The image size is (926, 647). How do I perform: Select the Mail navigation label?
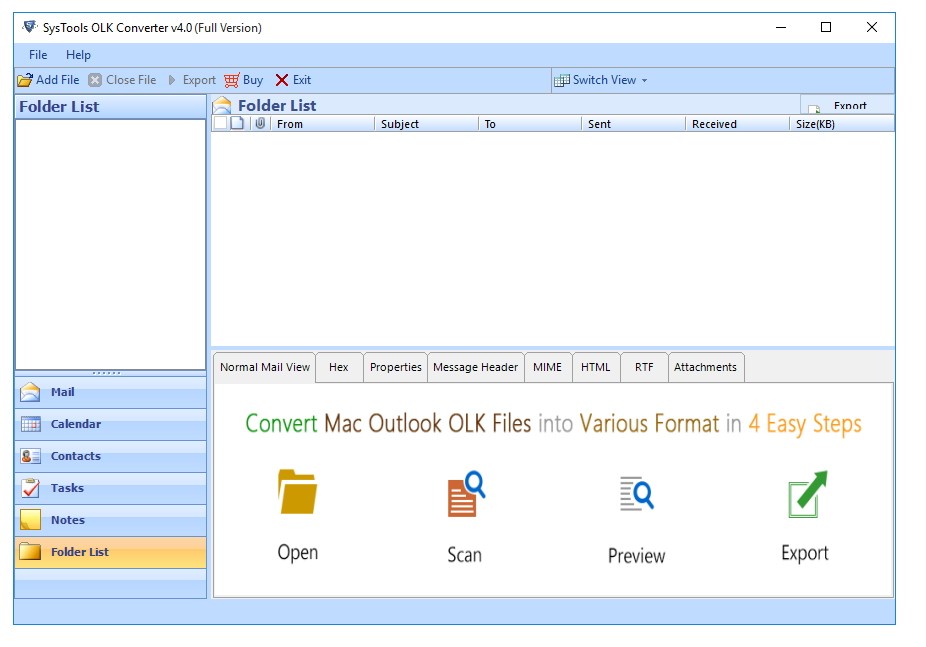point(63,392)
